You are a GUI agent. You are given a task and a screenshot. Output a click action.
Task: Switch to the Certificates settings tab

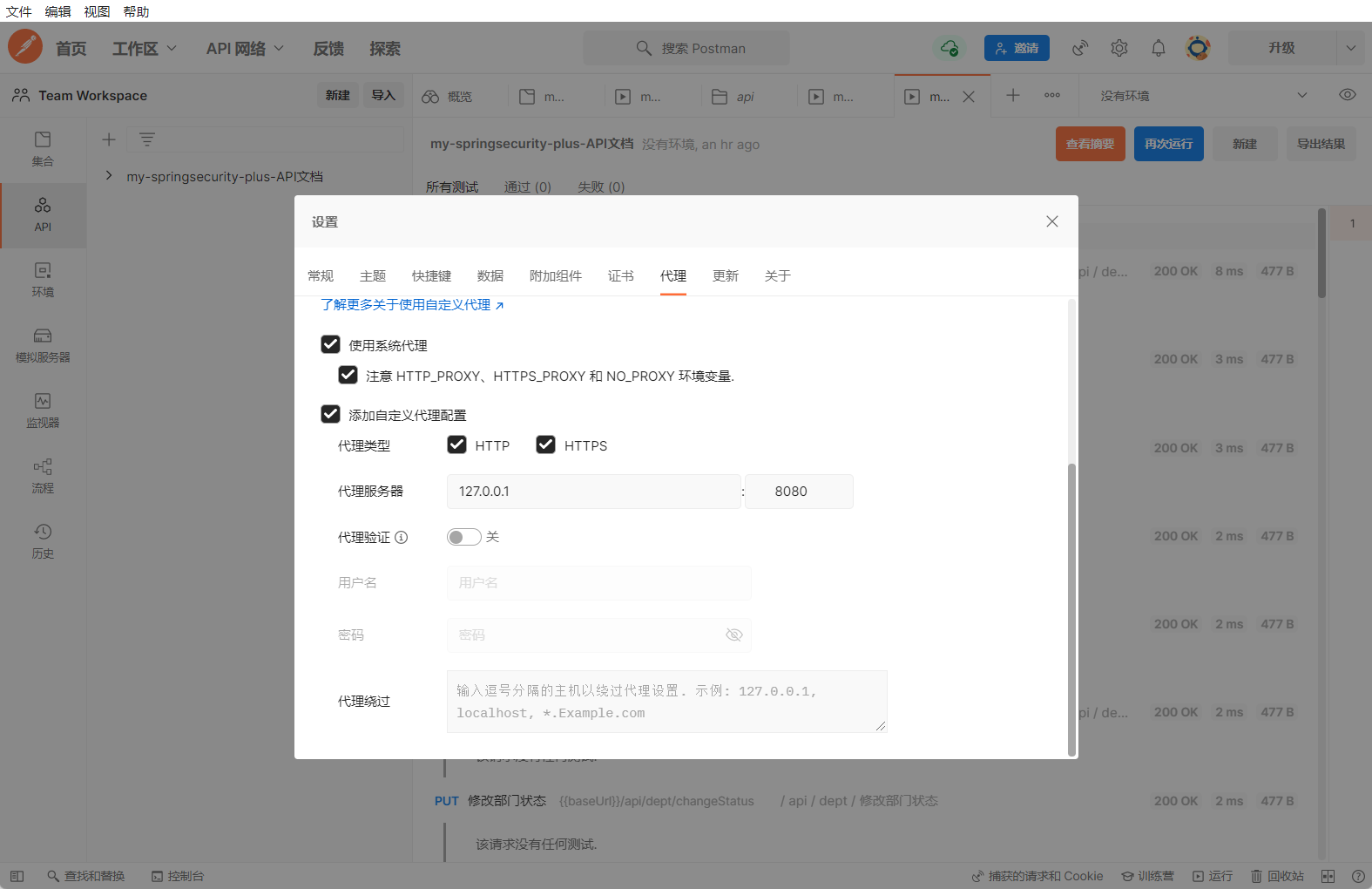[x=621, y=275]
